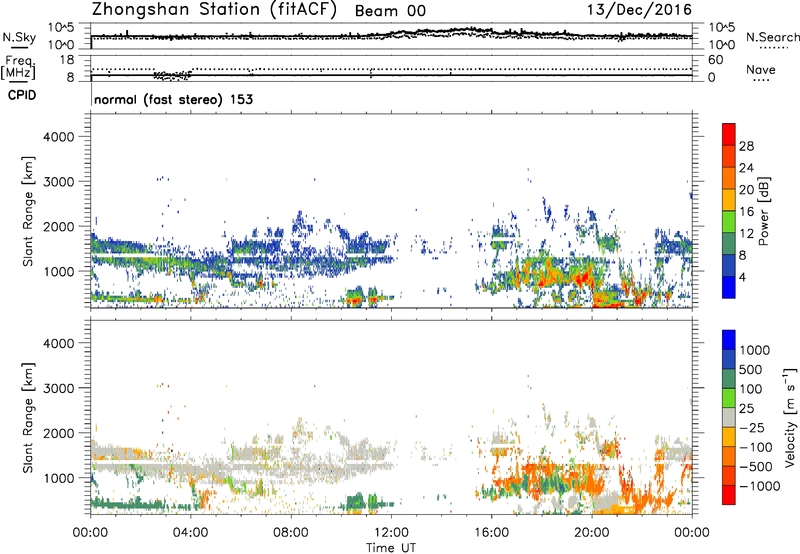
Task: Pick the red bottom swatch of velocity colorbar
Action: pos(729,495)
